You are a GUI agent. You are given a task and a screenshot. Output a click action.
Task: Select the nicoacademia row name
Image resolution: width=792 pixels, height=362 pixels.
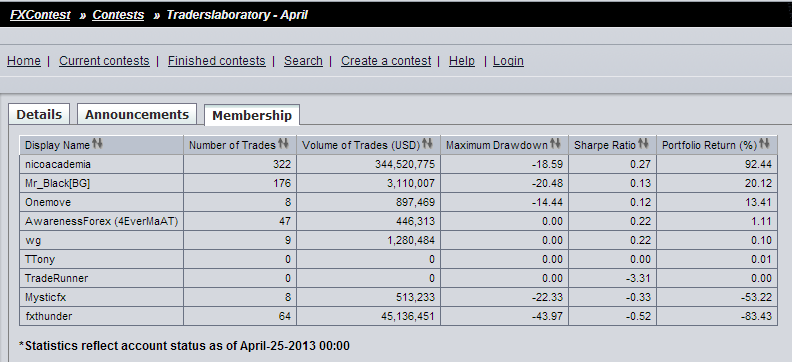58,164
